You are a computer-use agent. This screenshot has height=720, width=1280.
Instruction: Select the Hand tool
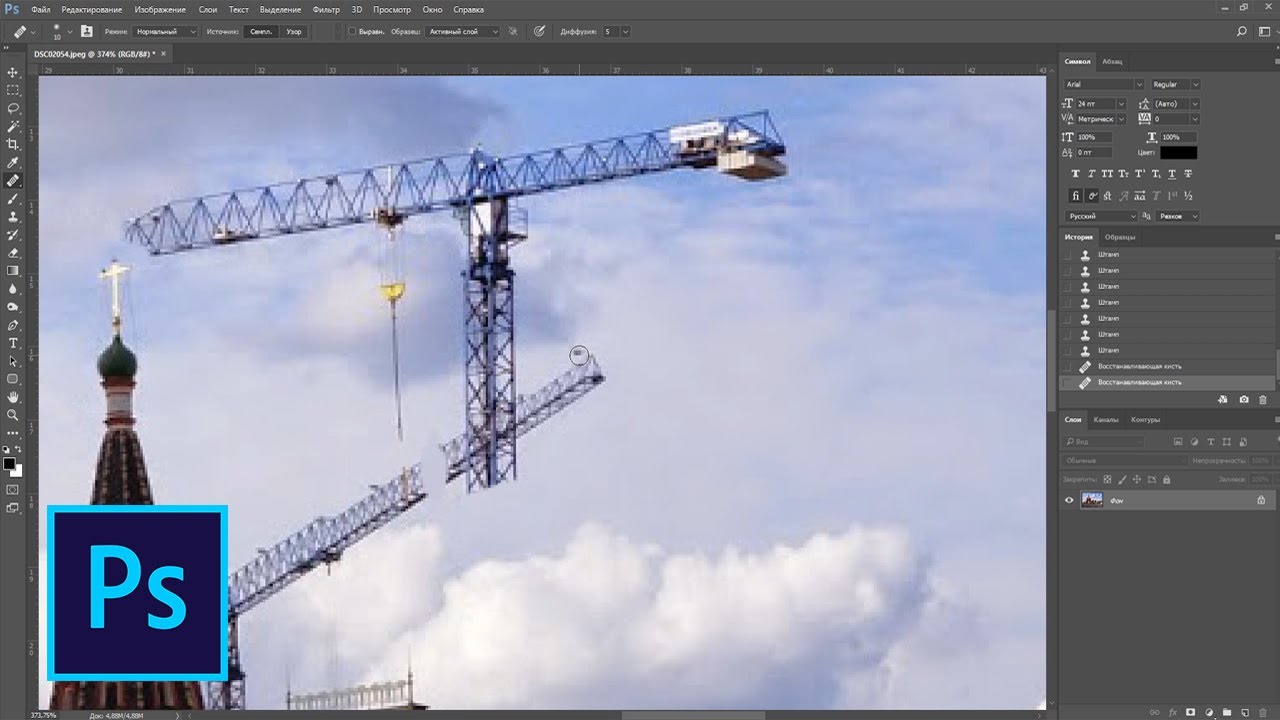click(x=13, y=397)
